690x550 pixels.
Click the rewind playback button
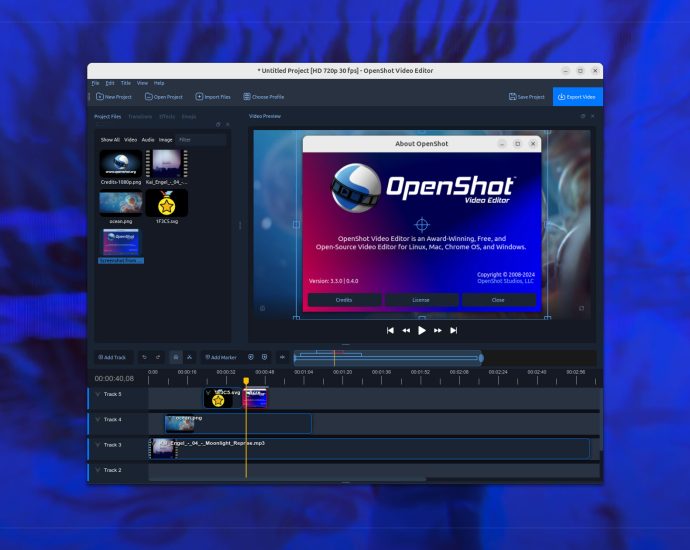[406, 330]
